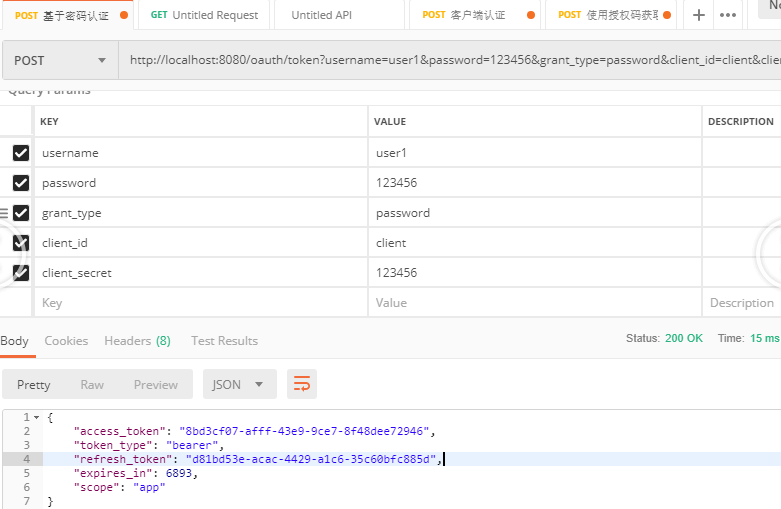The image size is (781, 509).
Task: Select the Preview view button
Action: coord(155,384)
